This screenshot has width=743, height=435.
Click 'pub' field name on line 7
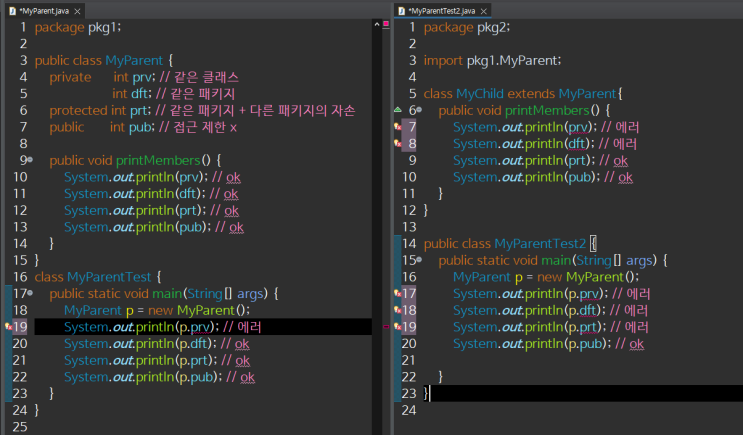point(140,127)
